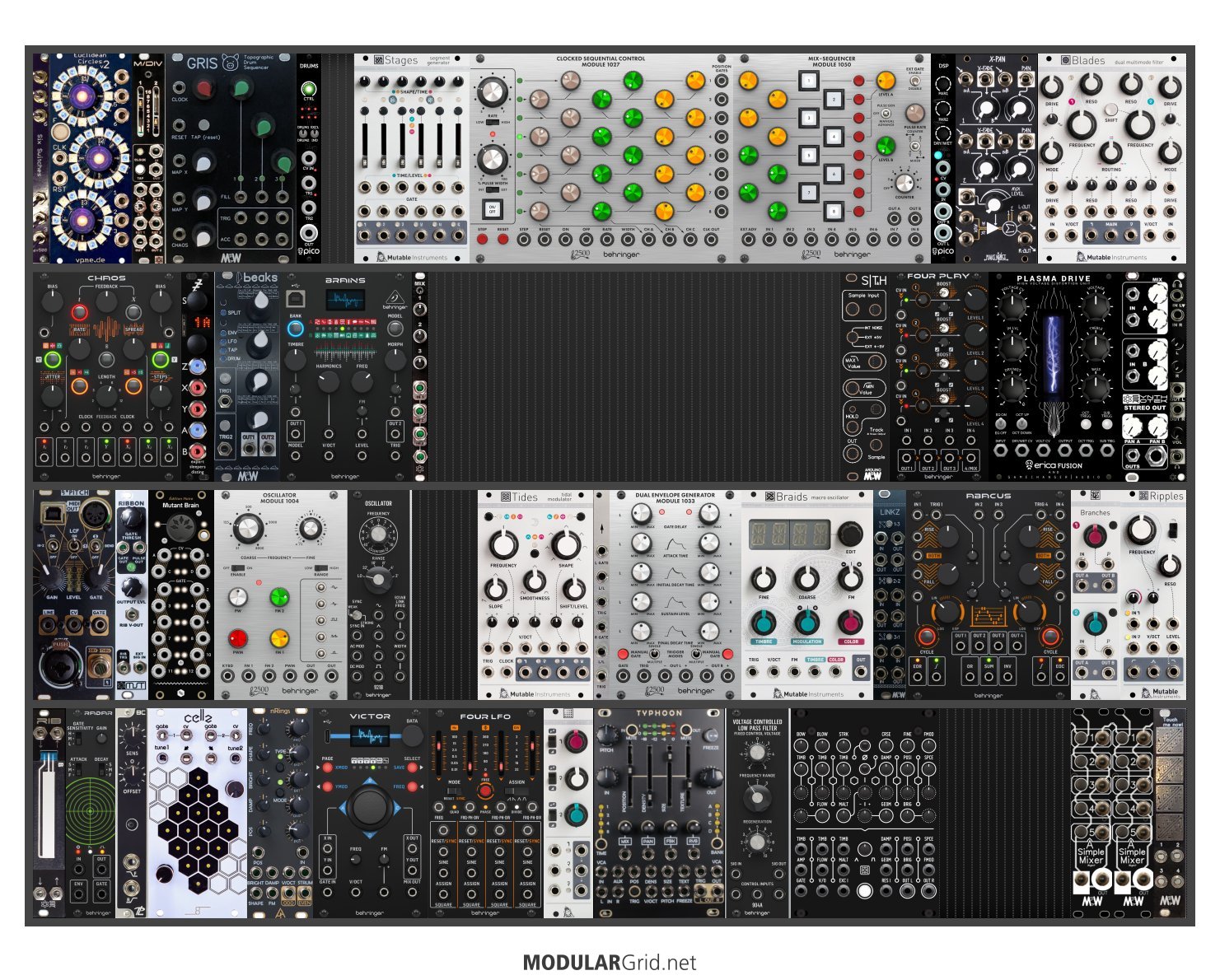Select the cellz hexagonal touch module

tap(198, 813)
